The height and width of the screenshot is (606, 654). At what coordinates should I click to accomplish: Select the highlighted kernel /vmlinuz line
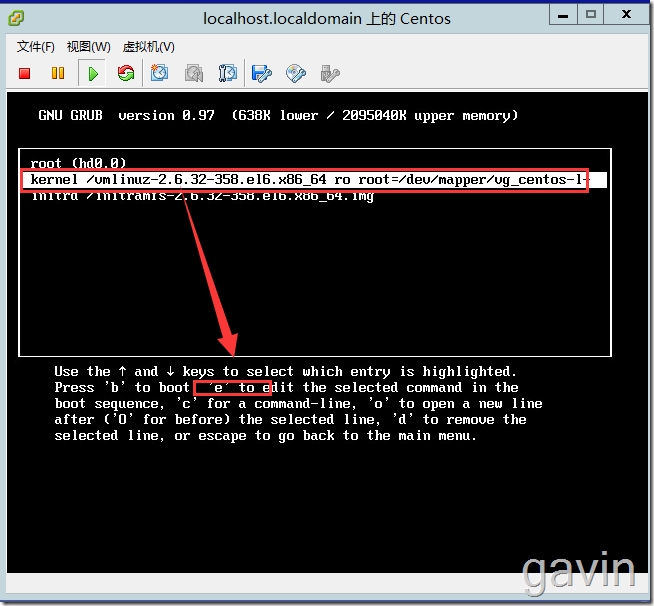tap(314, 180)
